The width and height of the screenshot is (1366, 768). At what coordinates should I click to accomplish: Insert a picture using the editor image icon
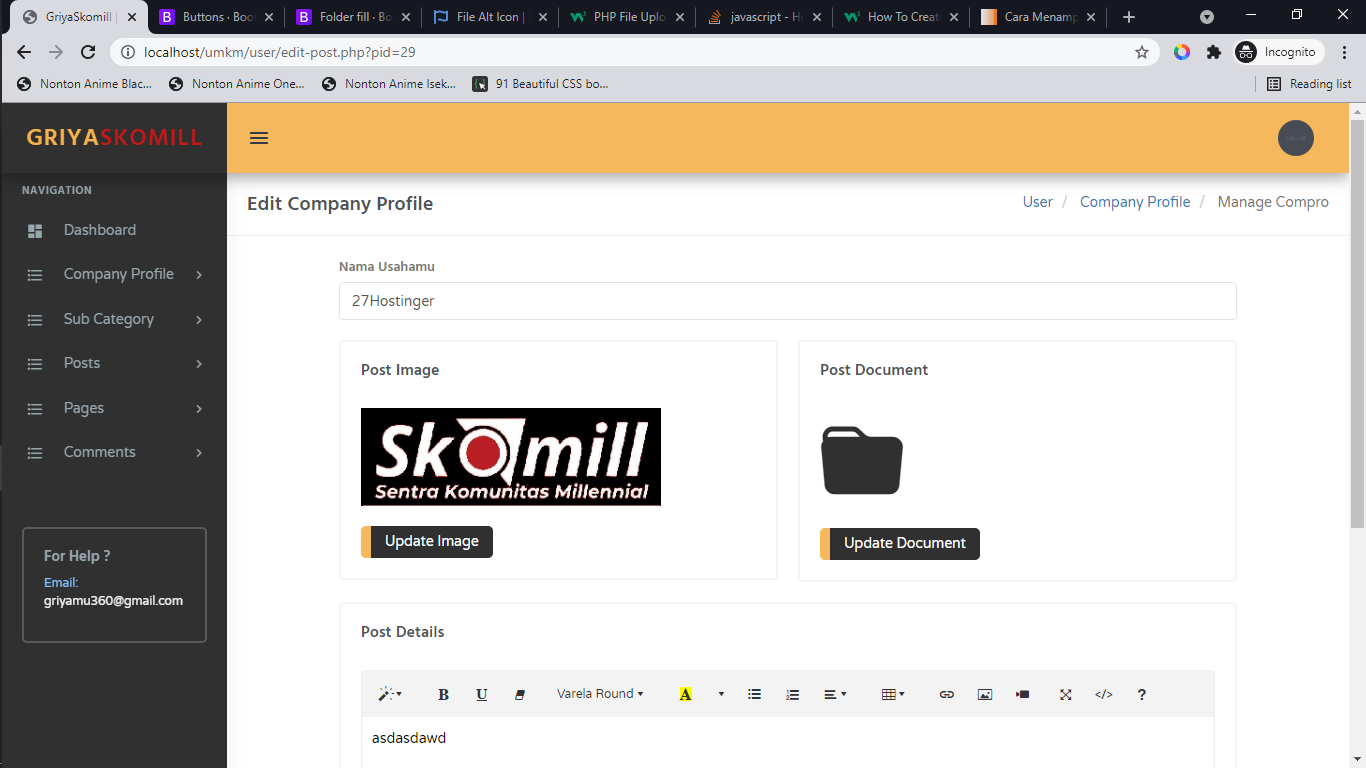click(985, 695)
